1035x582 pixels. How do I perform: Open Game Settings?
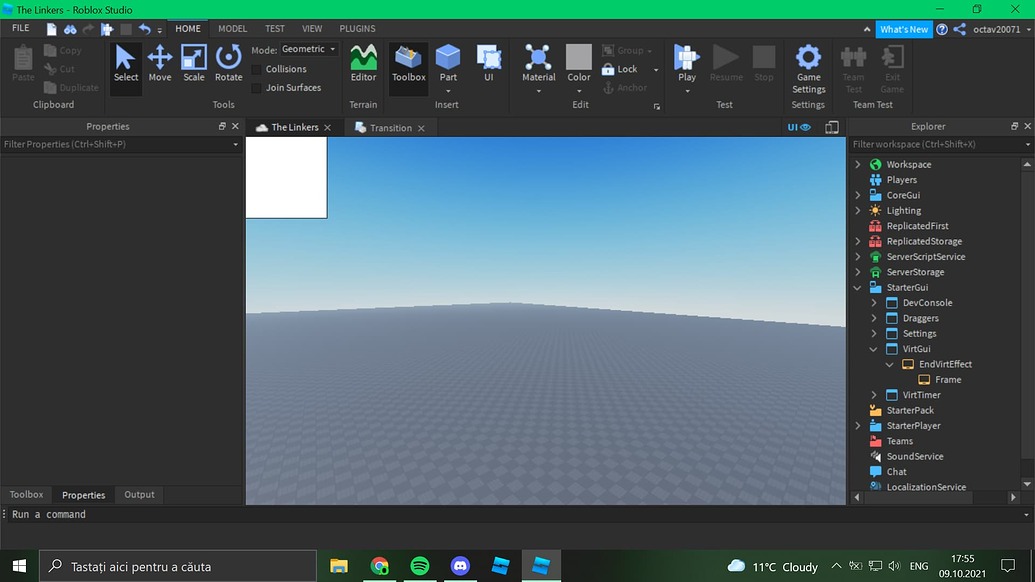point(809,69)
